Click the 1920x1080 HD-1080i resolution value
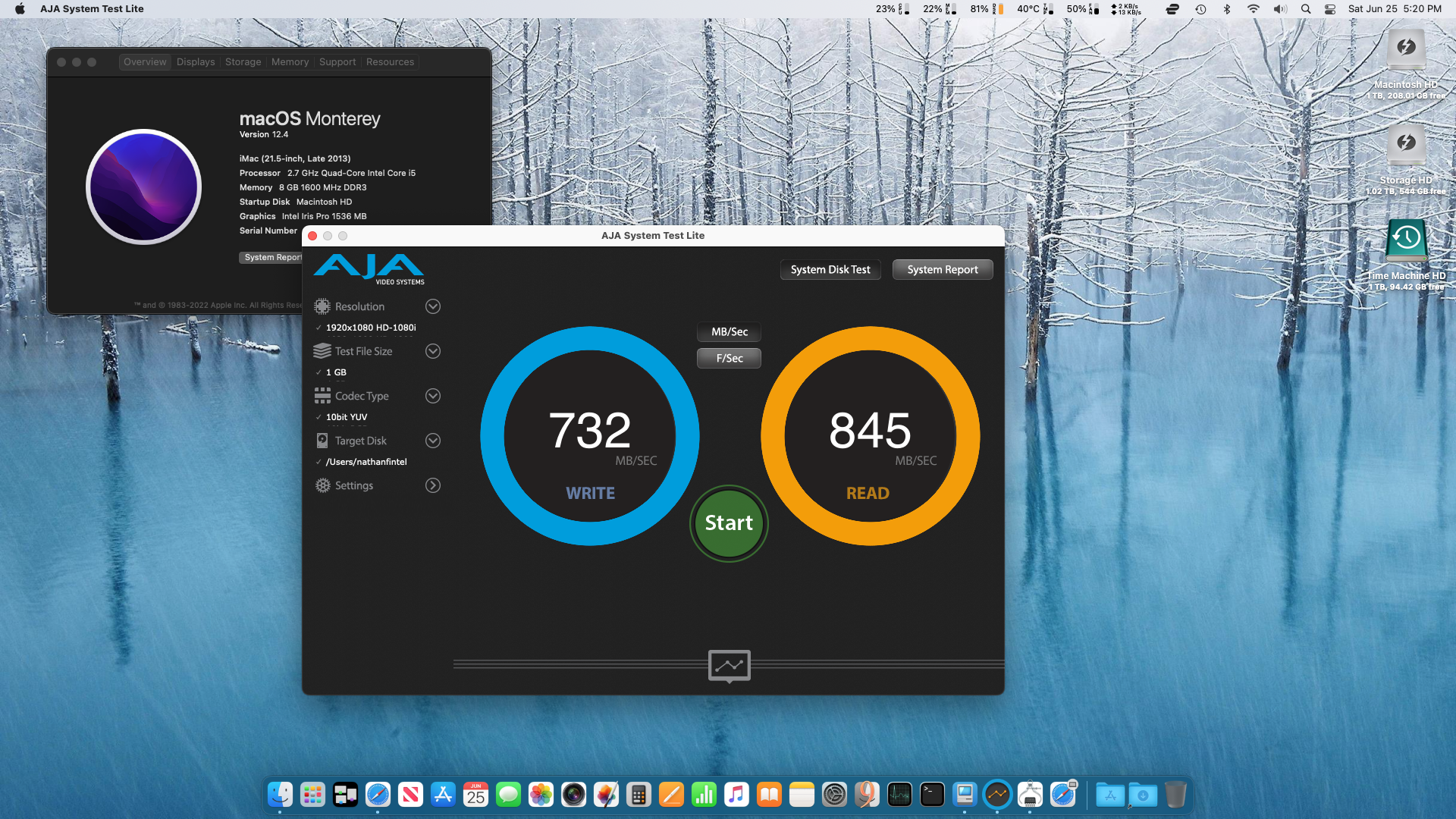 [371, 328]
